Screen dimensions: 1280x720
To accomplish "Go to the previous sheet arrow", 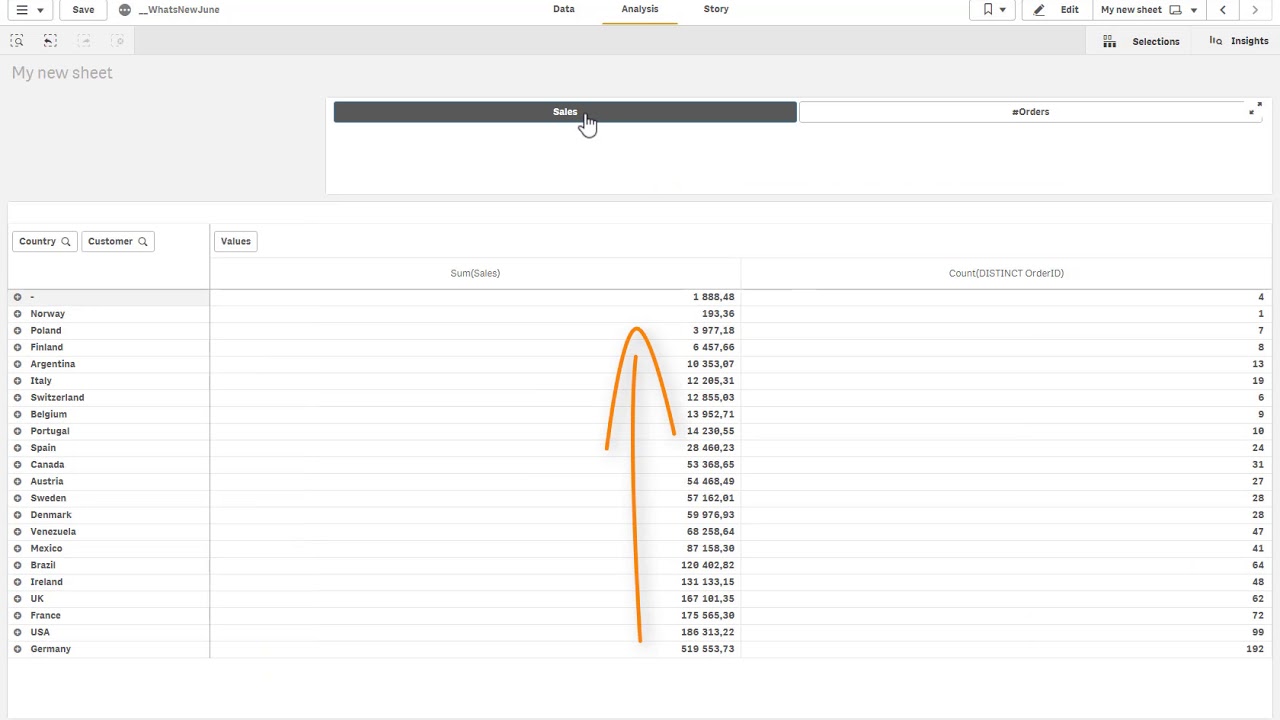I will pos(1222,10).
